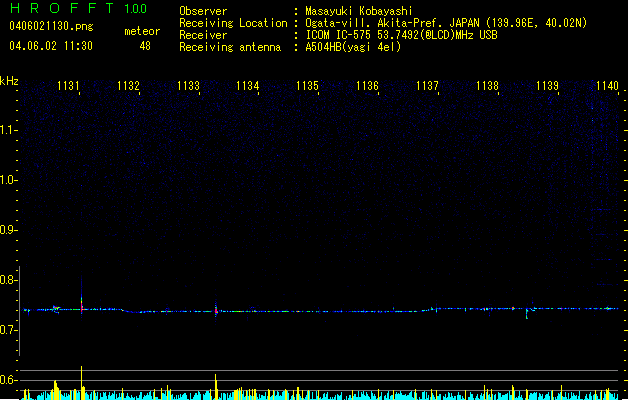Viewport: 629px width, 400px height.
Task: Click the antenna value A504HB(yagi 4el)
Action: pos(353,47)
